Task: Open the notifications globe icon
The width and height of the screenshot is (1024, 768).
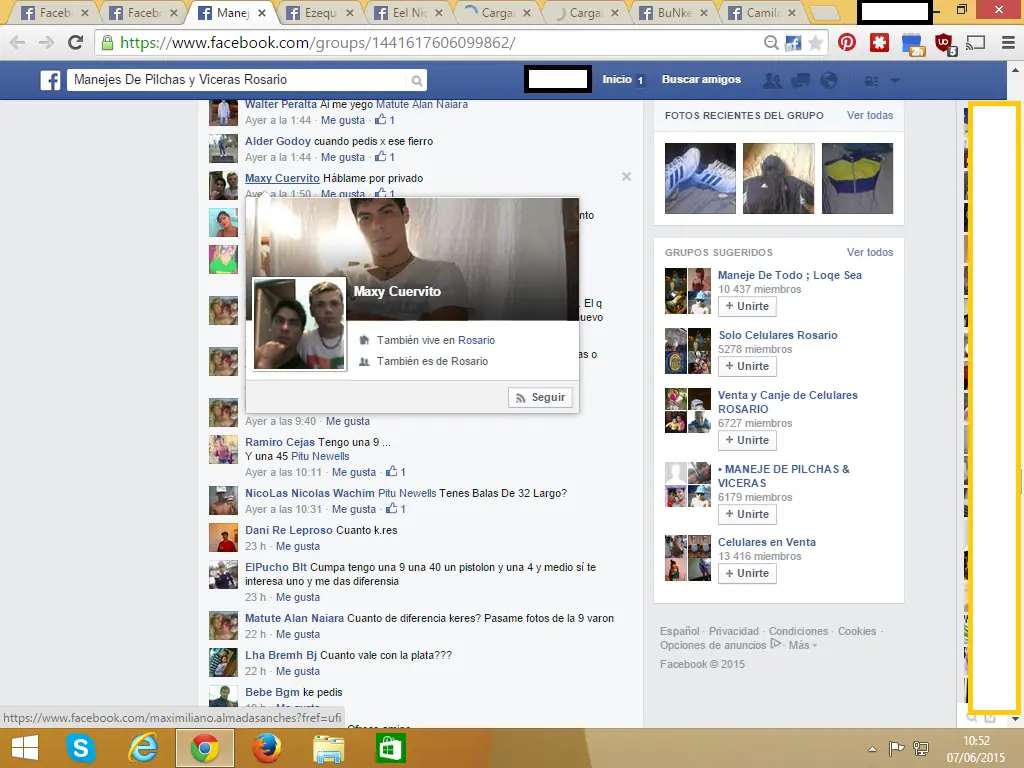Action: click(829, 80)
